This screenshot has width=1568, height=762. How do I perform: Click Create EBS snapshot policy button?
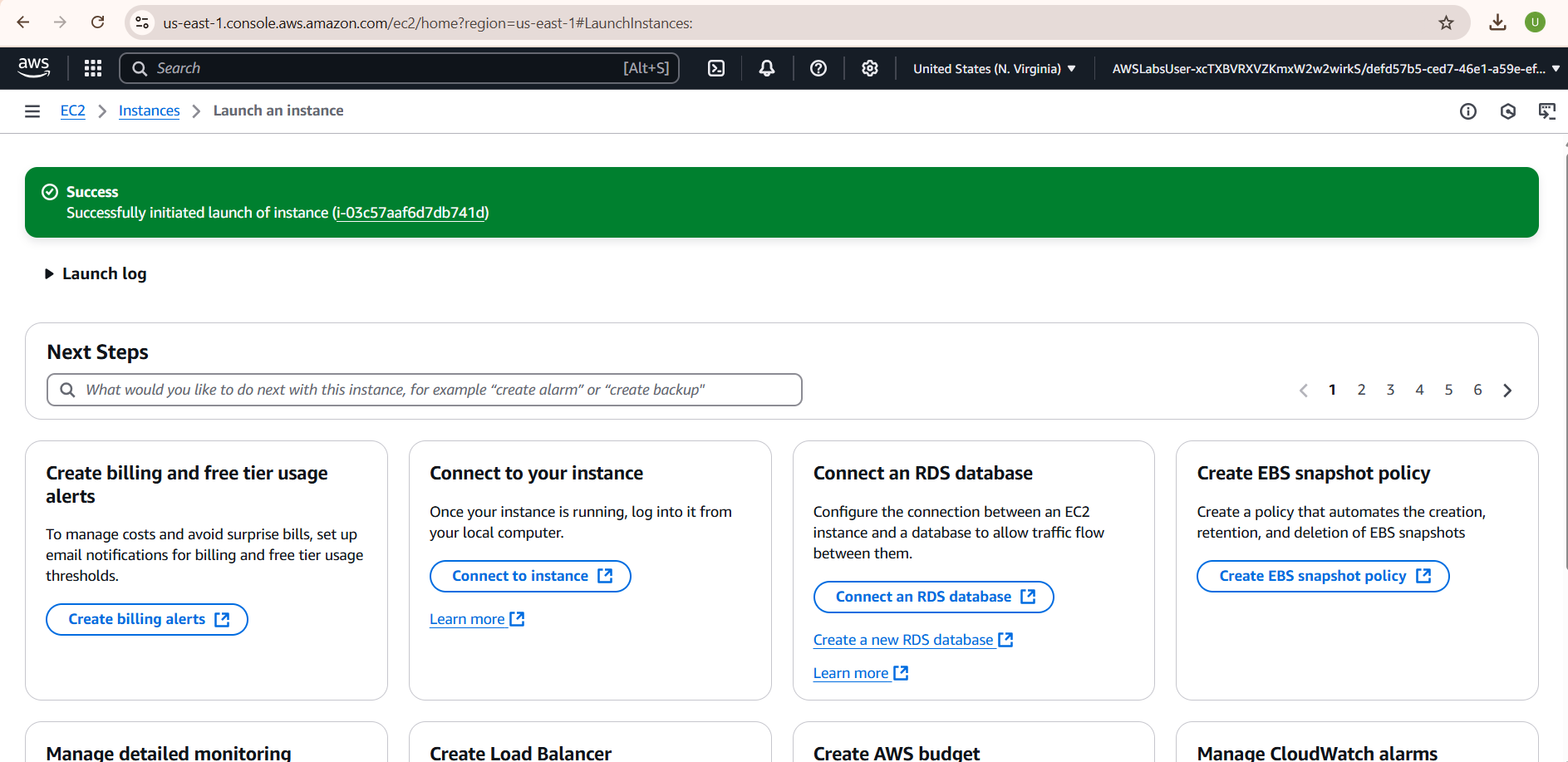point(1323,577)
